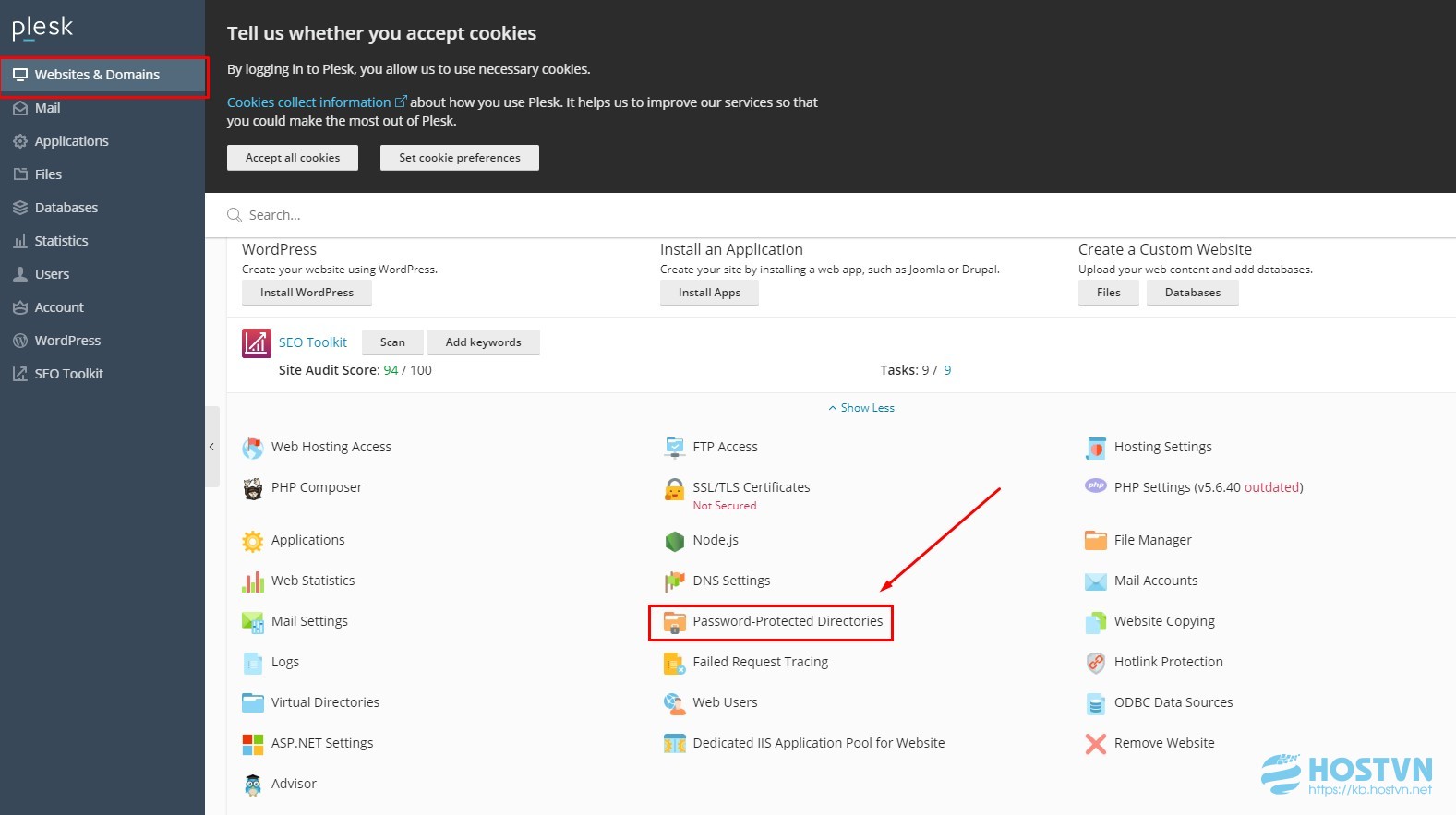Click inside the Search field
The height and width of the screenshot is (815, 1456).
830,215
